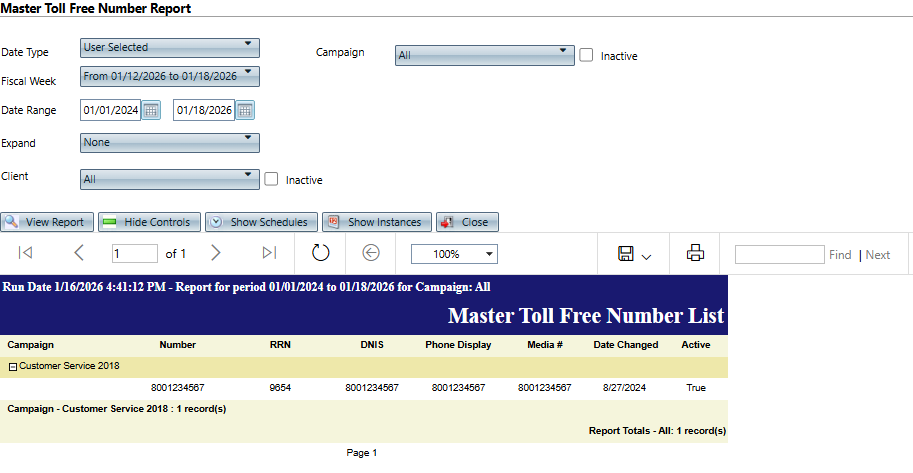Enable the Inactive checkbox next to Campaign
Image resolution: width=913 pixels, height=473 pixels.
coord(587,56)
